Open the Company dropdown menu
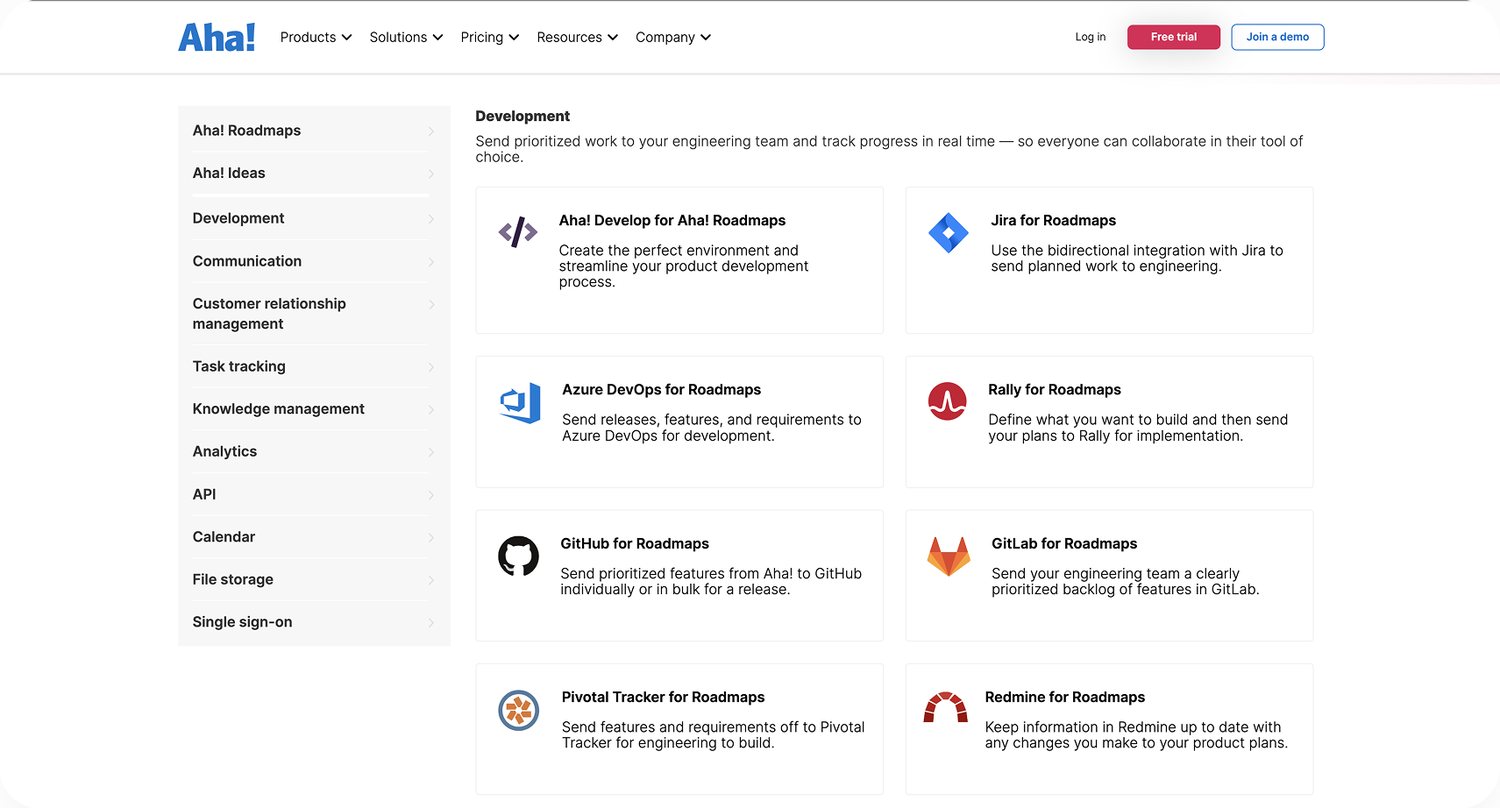The width and height of the screenshot is (1500, 808). click(x=673, y=37)
